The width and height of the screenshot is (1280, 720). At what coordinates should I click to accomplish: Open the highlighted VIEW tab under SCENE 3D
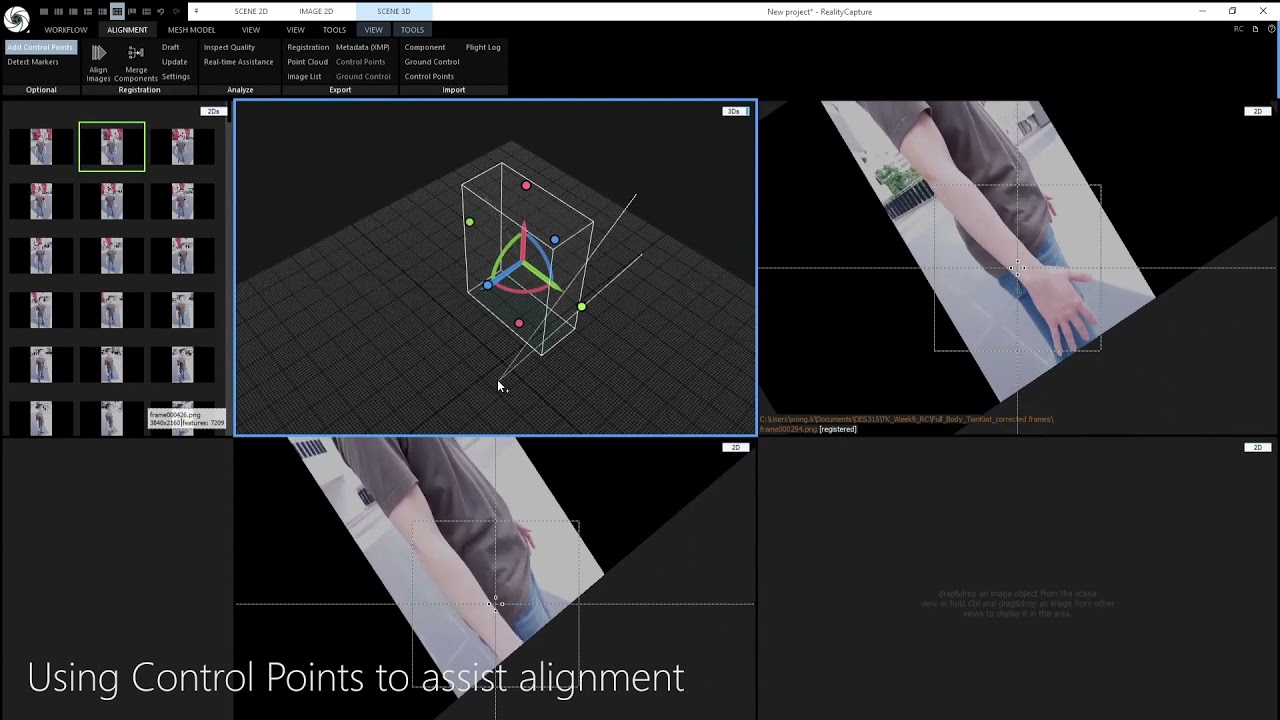(373, 30)
